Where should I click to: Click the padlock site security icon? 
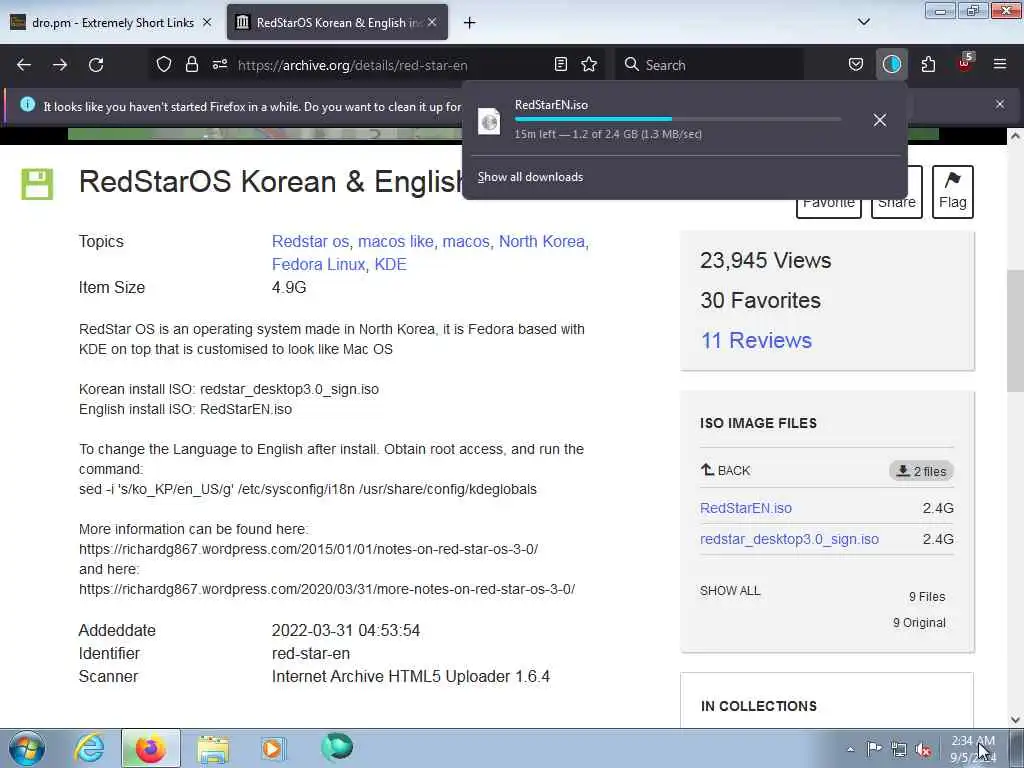[191, 65]
